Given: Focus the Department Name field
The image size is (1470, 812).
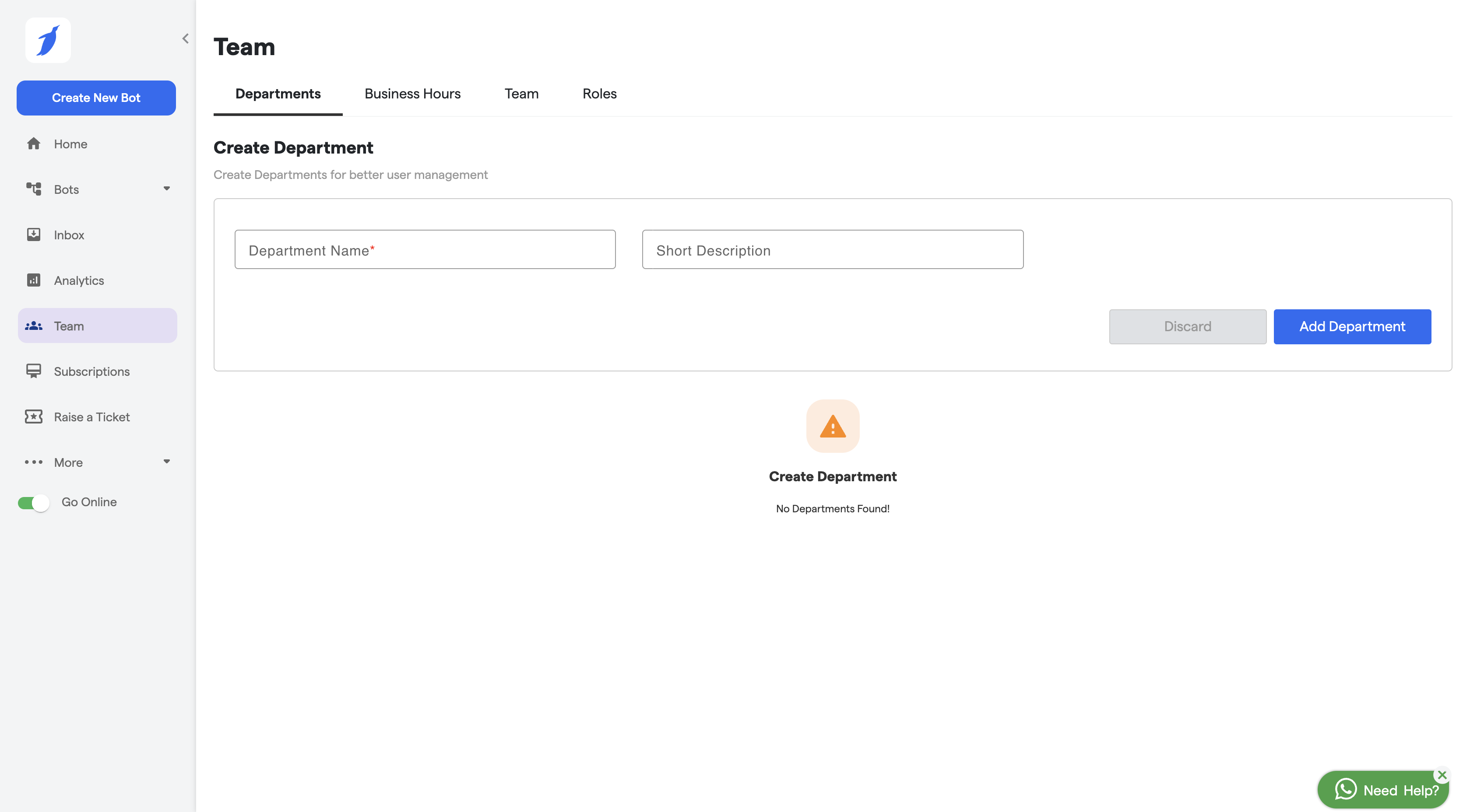Looking at the screenshot, I should 425,250.
